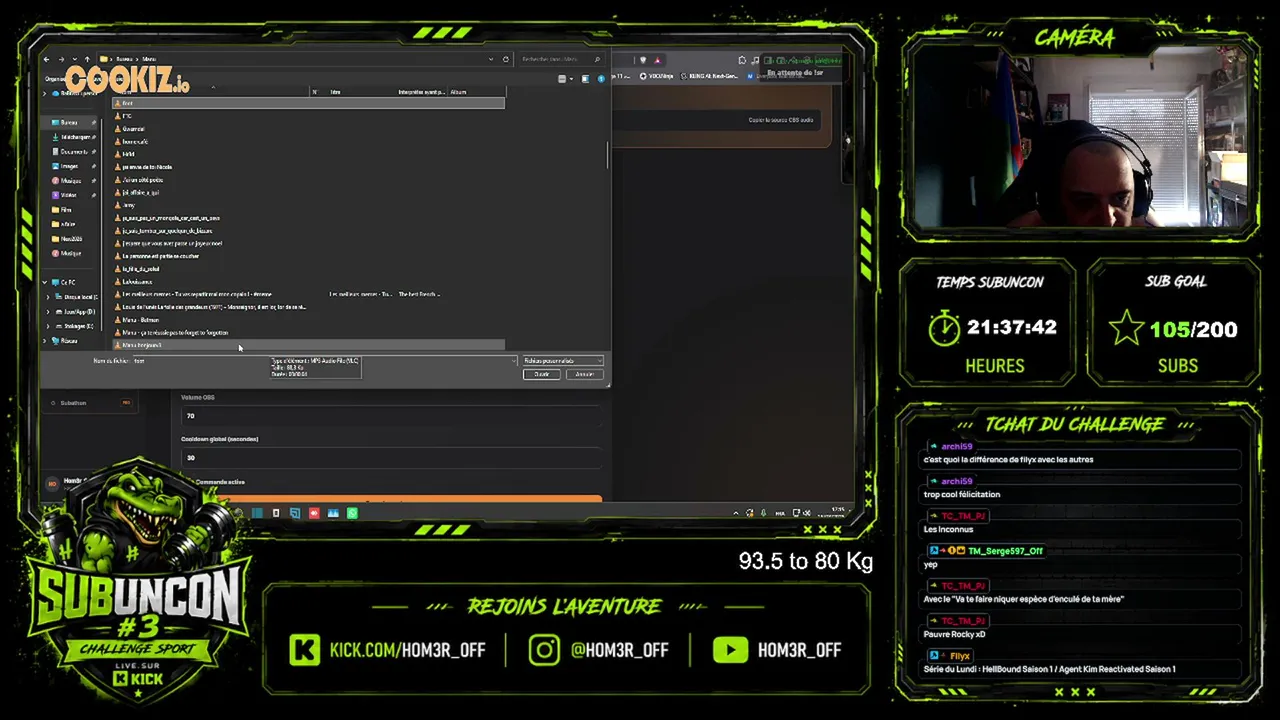Image resolution: width=1280 pixels, height=720 pixels.
Task: Open the red taskbar app icon
Action: (x=314, y=513)
